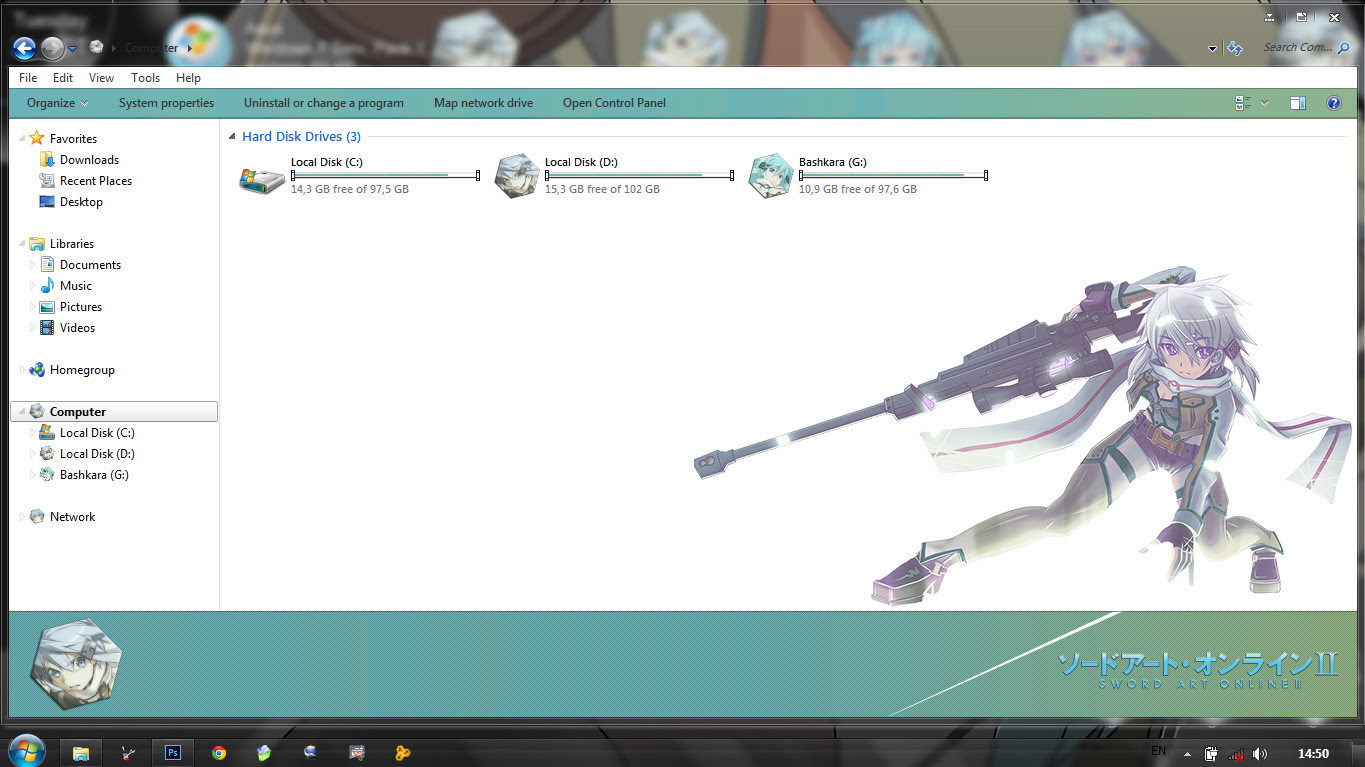Click the Bashkara (G:) usage bar

point(893,175)
